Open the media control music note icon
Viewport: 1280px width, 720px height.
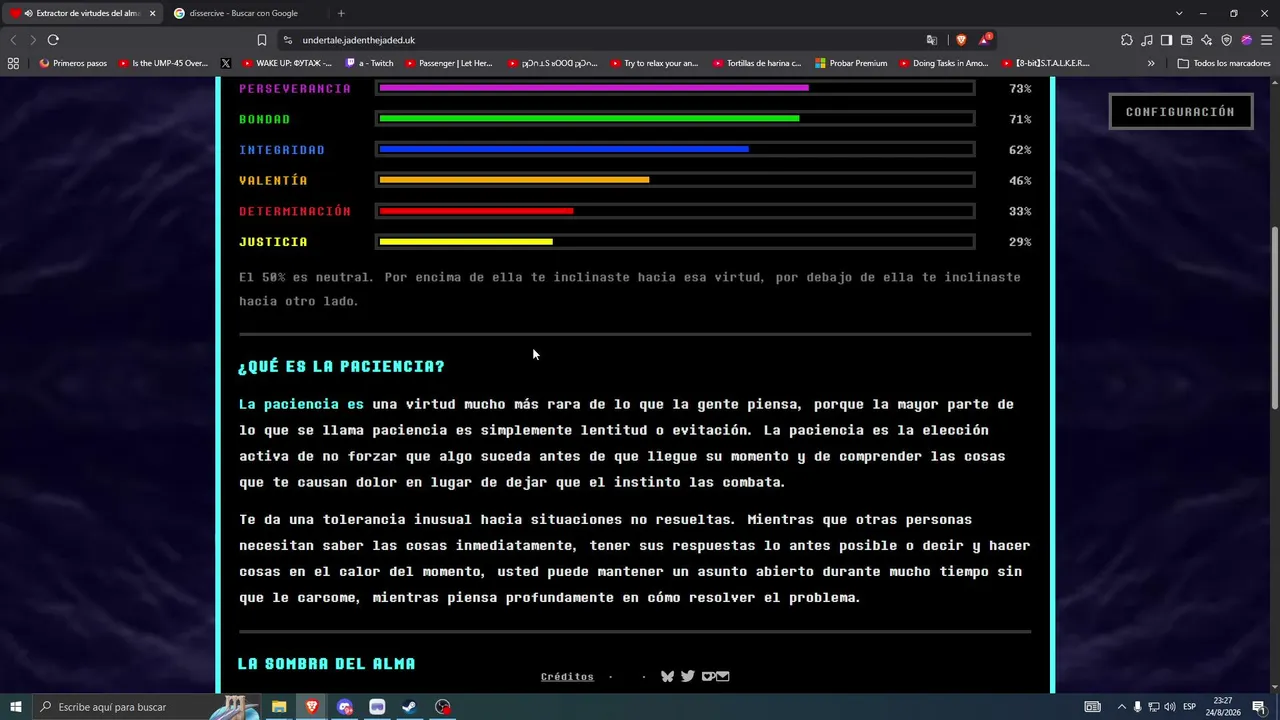(1147, 40)
